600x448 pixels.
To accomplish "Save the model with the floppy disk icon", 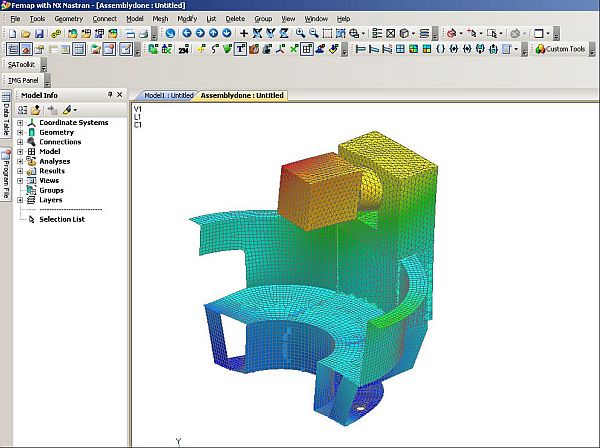I will point(39,34).
